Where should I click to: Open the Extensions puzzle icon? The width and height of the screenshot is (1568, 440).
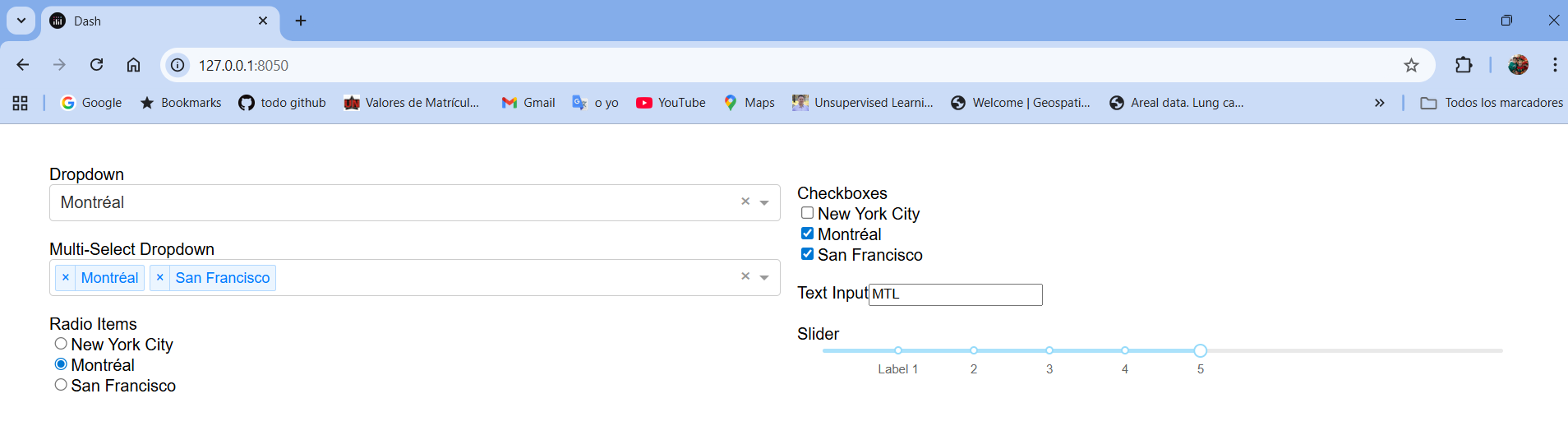[x=1464, y=65]
